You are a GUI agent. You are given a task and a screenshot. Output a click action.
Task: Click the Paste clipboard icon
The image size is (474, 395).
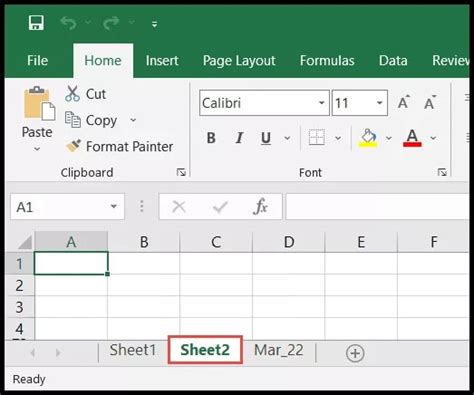tap(39, 103)
